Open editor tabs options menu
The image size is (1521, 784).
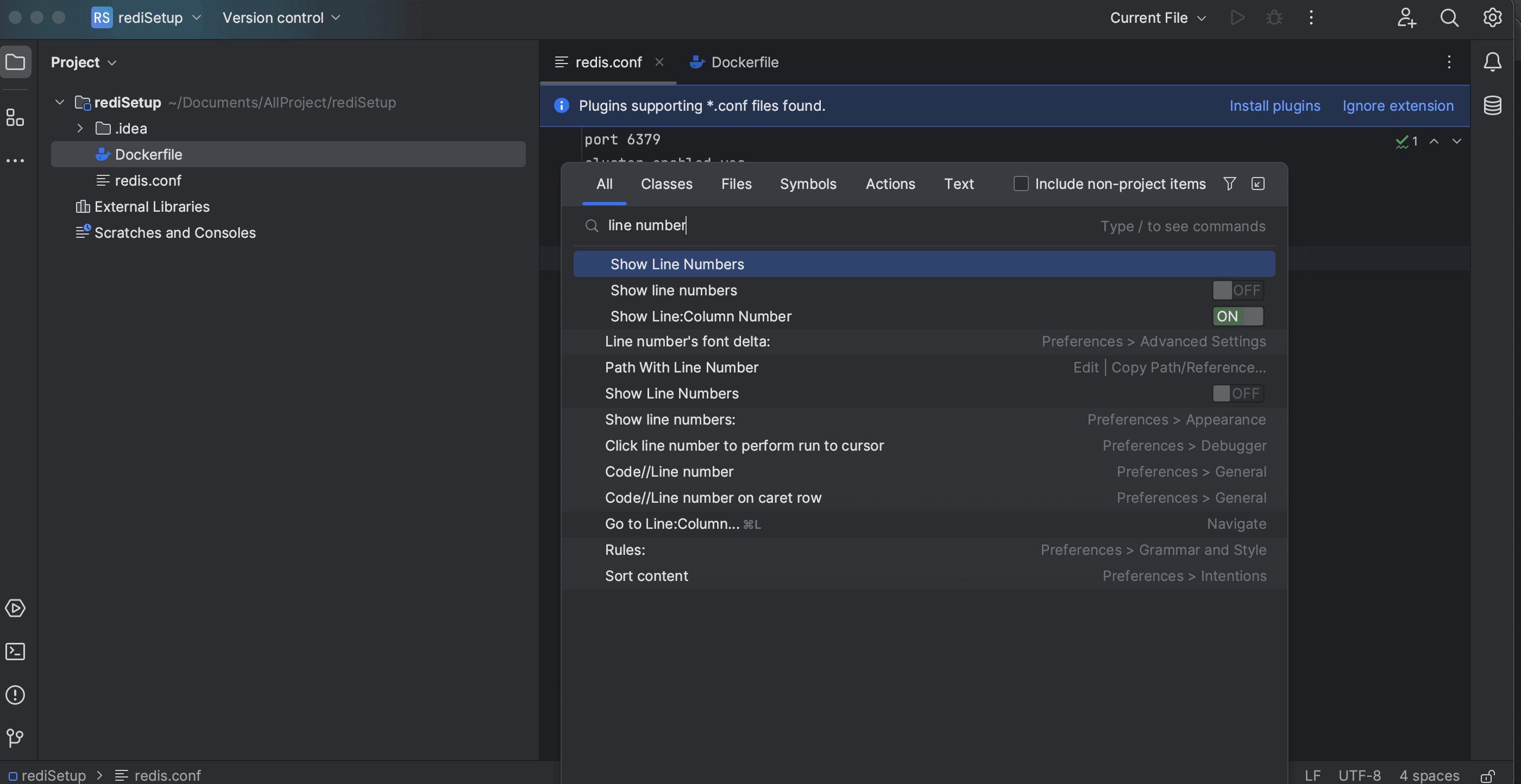click(x=1449, y=62)
